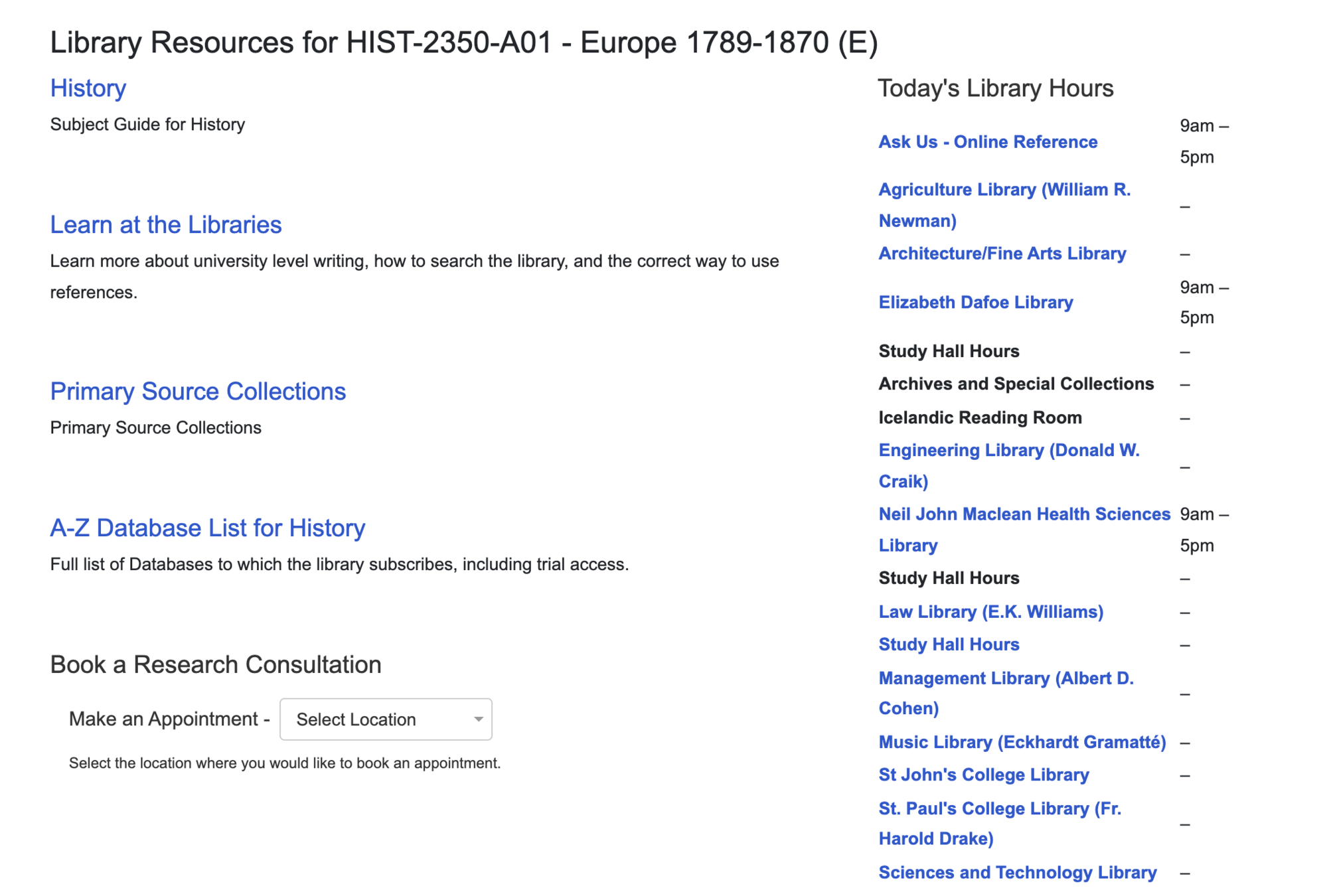Click St John's College Library link
1335x896 pixels.
(x=983, y=775)
